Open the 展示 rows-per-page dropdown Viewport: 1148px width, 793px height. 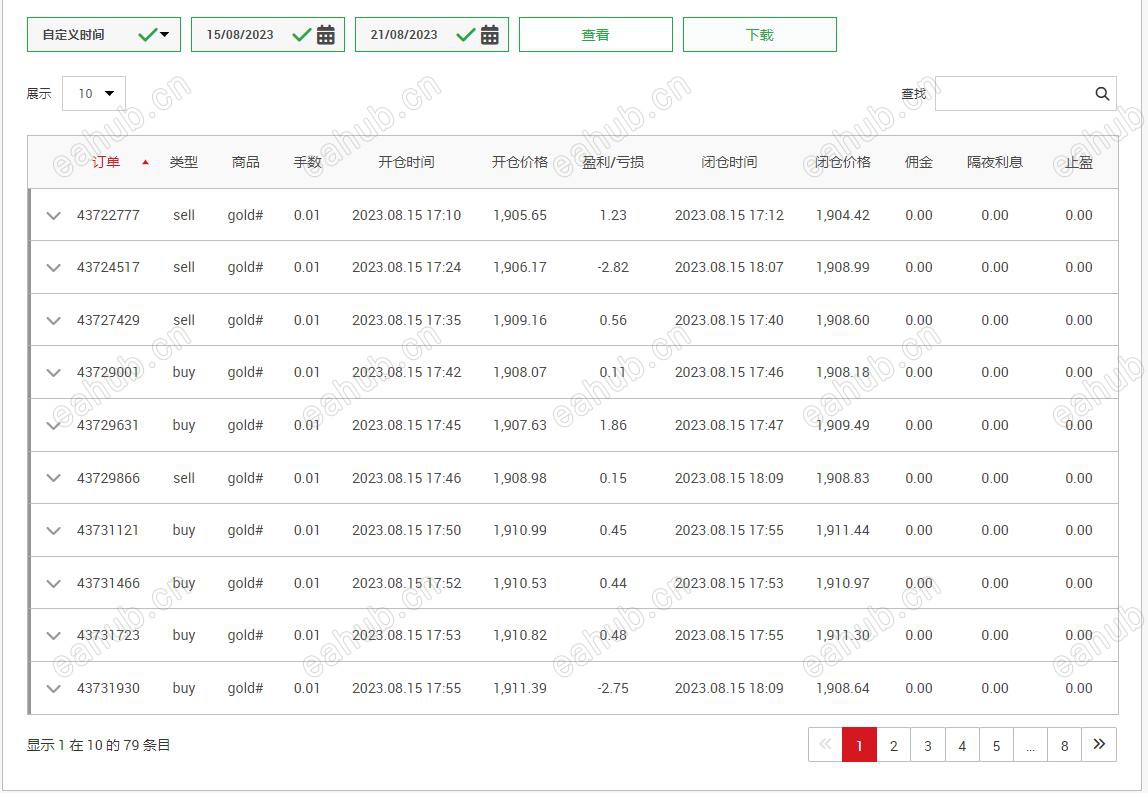click(x=93, y=93)
